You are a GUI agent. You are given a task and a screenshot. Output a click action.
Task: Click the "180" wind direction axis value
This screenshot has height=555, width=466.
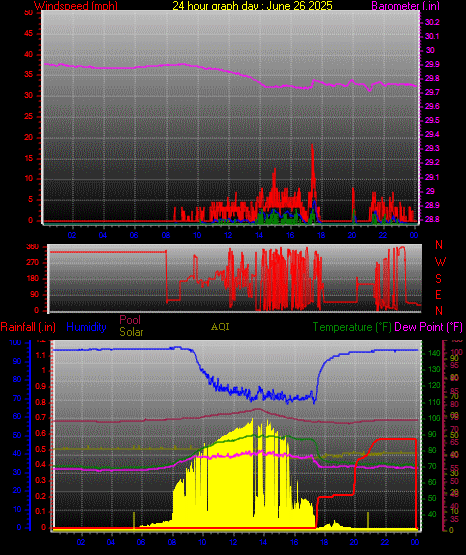tap(33, 279)
